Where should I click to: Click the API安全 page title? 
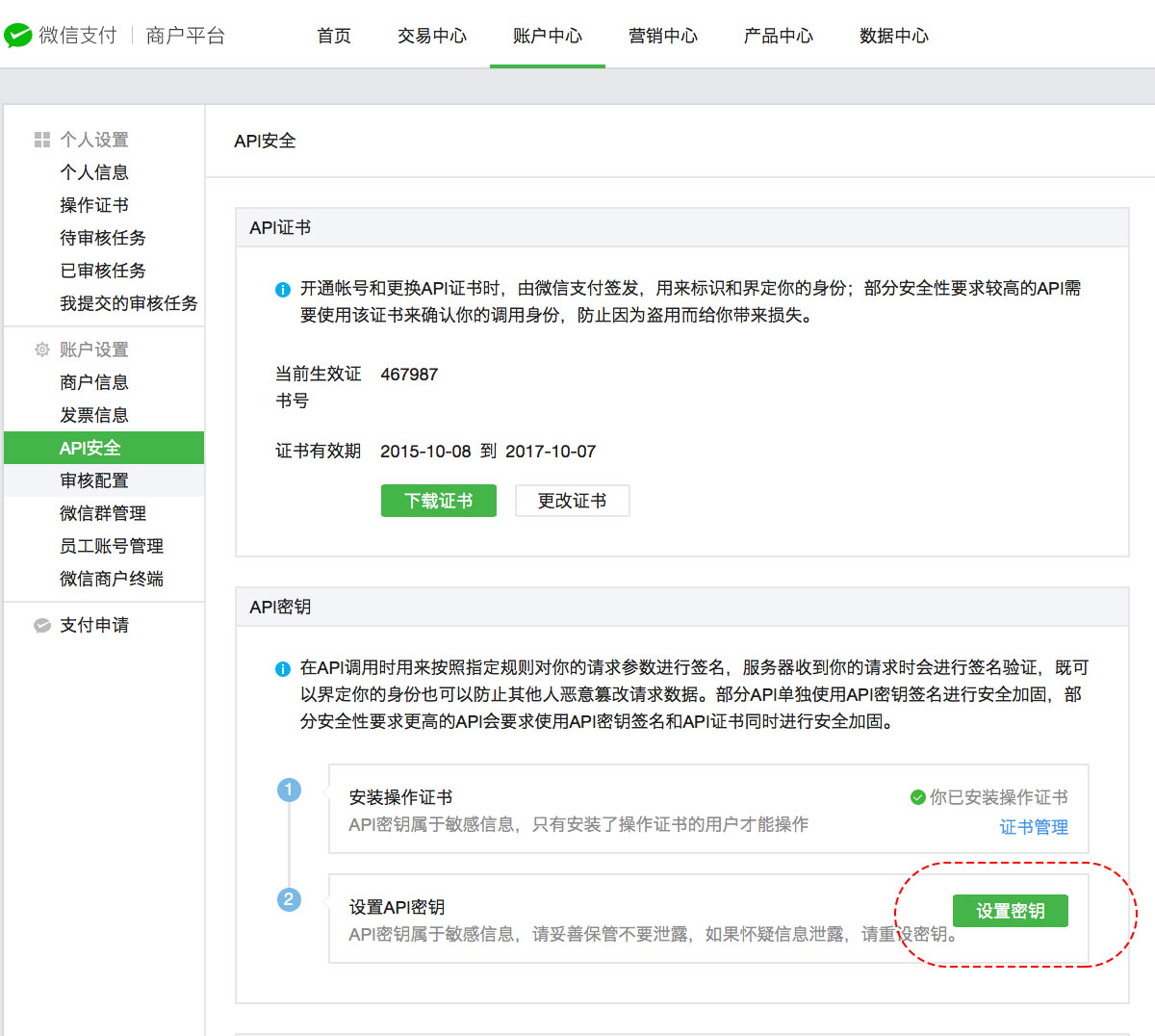(265, 141)
